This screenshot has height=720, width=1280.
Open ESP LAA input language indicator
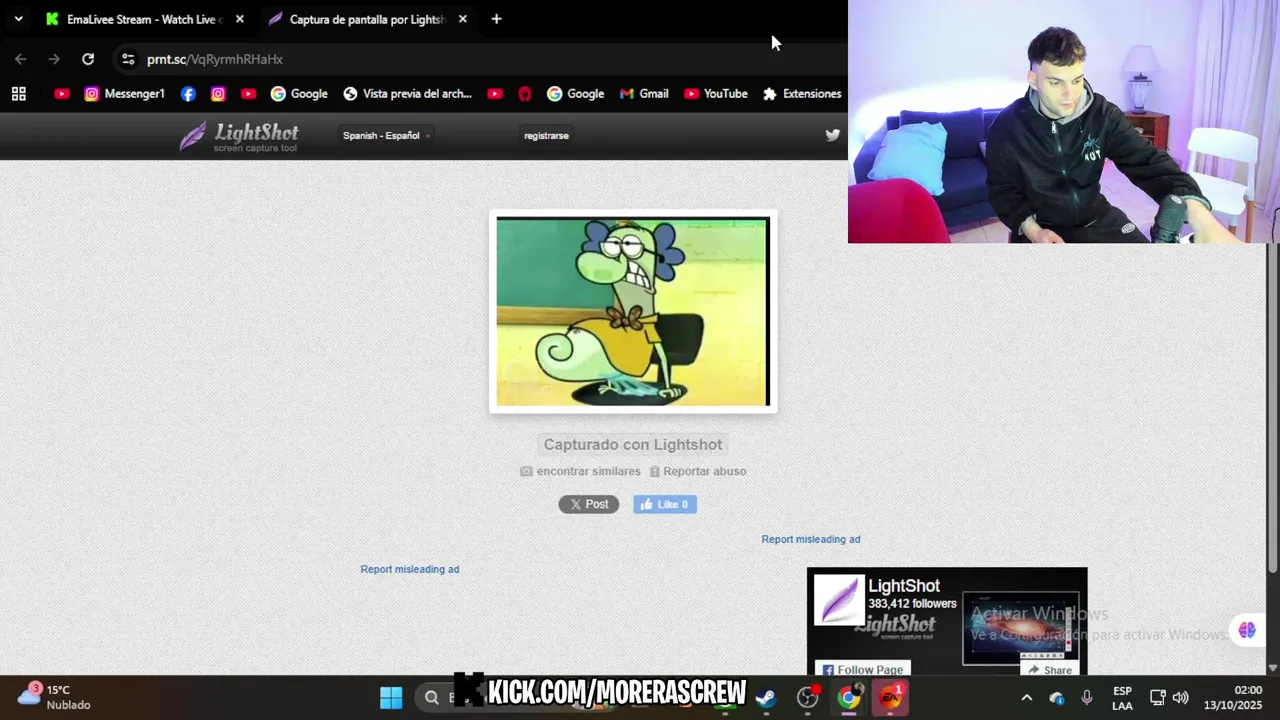1122,698
